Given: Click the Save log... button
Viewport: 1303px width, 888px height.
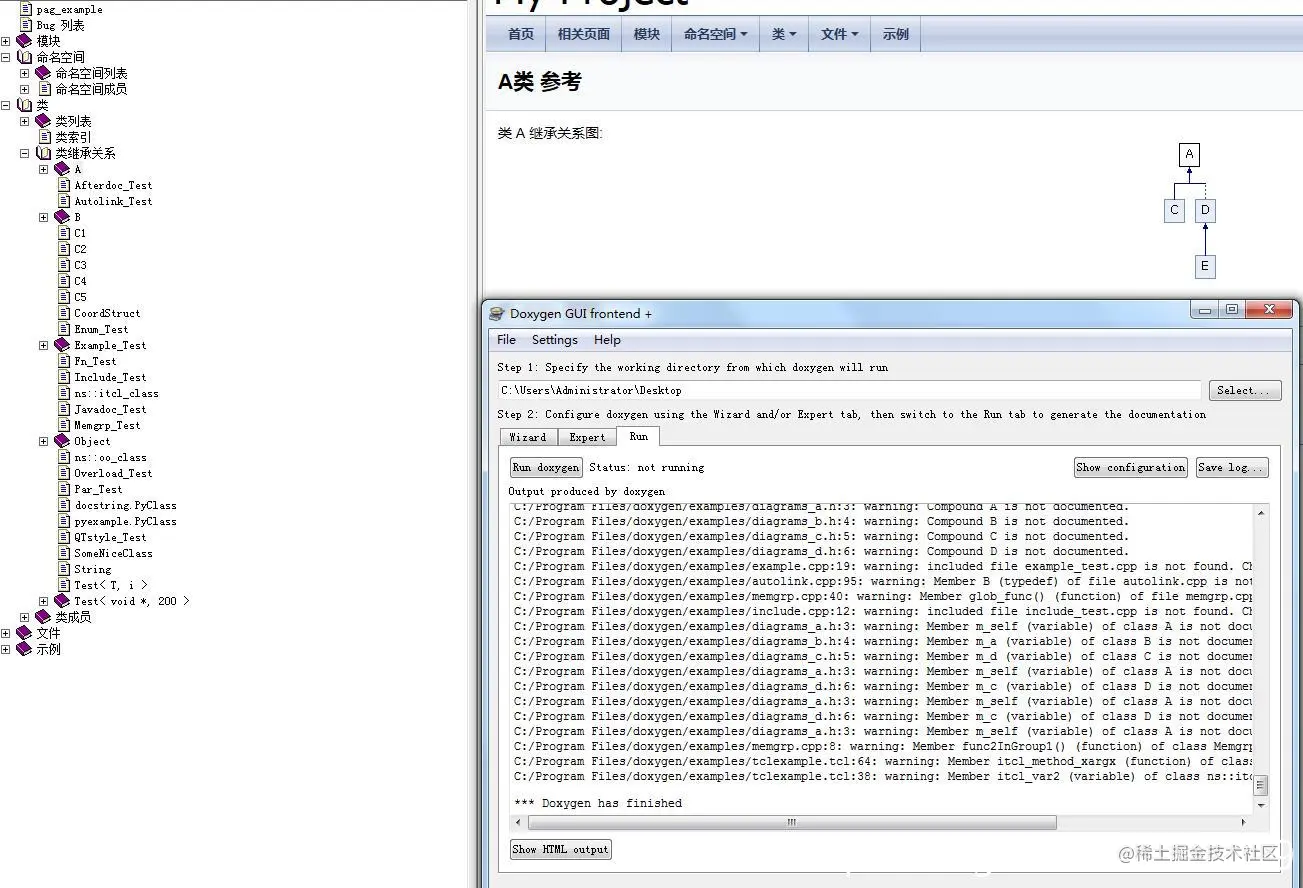Looking at the screenshot, I should [x=1232, y=467].
